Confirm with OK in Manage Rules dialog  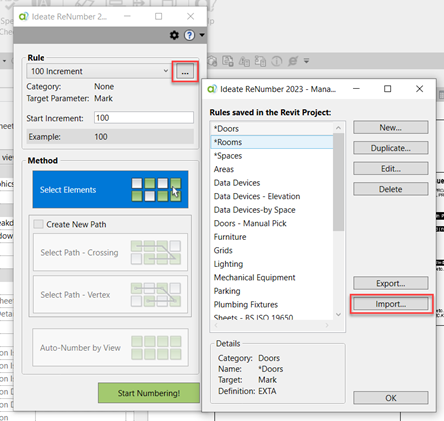tap(391, 398)
